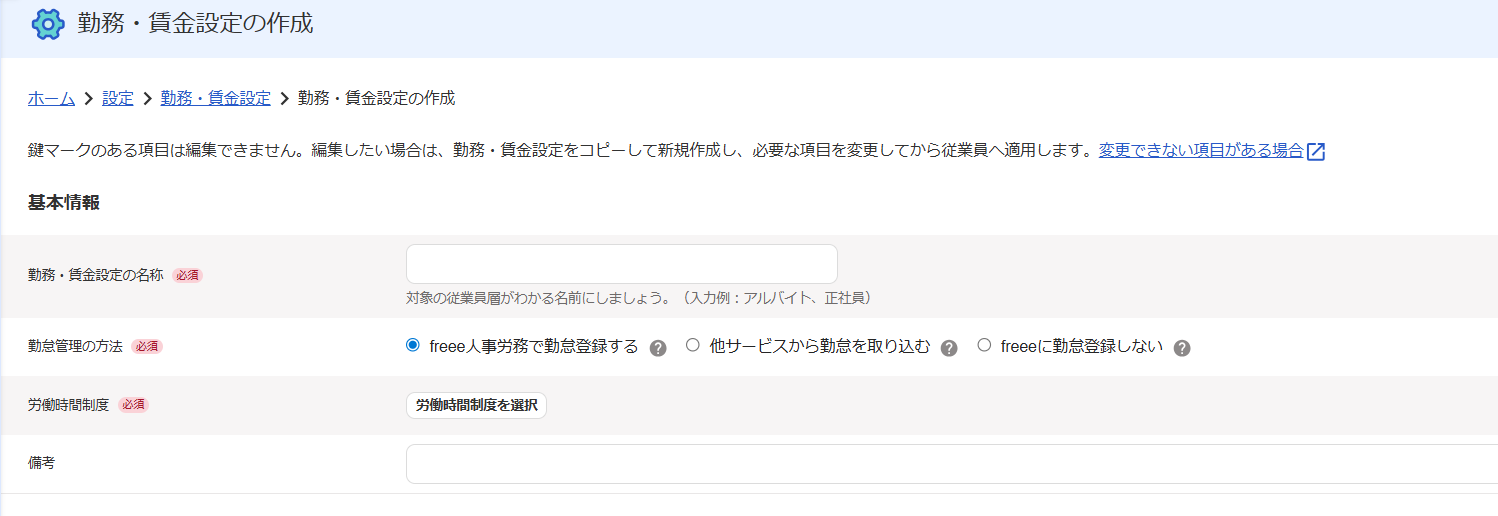Image resolution: width=1498 pixels, height=516 pixels.
Task: Select freee人事労務で勤怠登録する radio button
Action: tap(413, 346)
